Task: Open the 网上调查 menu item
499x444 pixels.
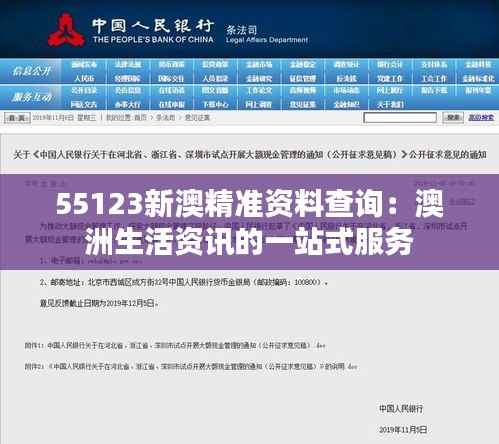Action: coord(259,105)
